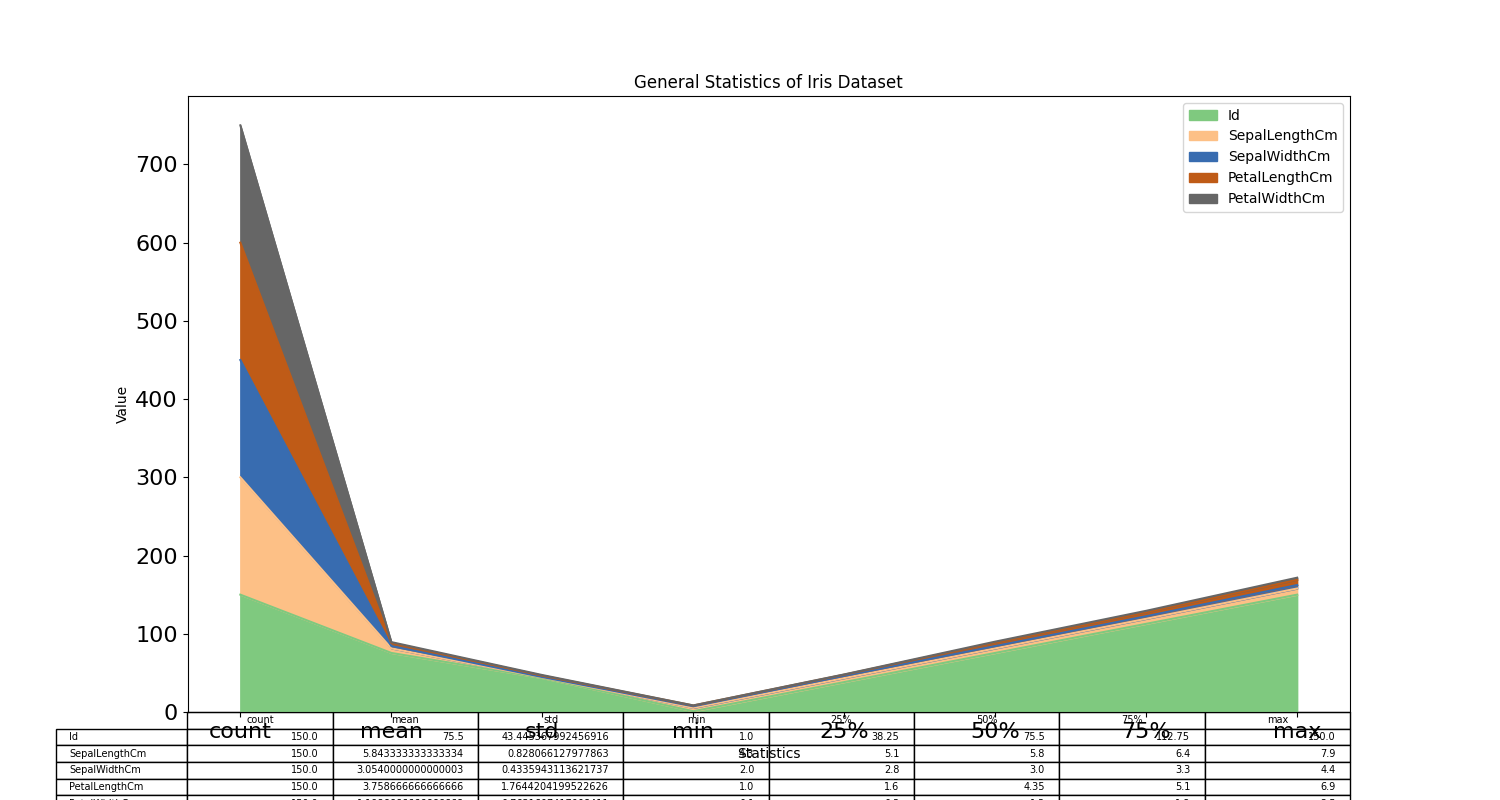Click the 500 y-axis tick label

(x=157, y=321)
